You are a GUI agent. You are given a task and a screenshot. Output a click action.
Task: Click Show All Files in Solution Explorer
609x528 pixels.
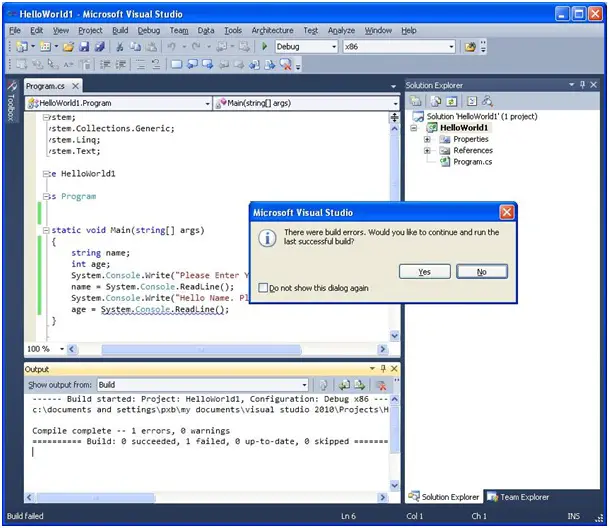[436, 101]
